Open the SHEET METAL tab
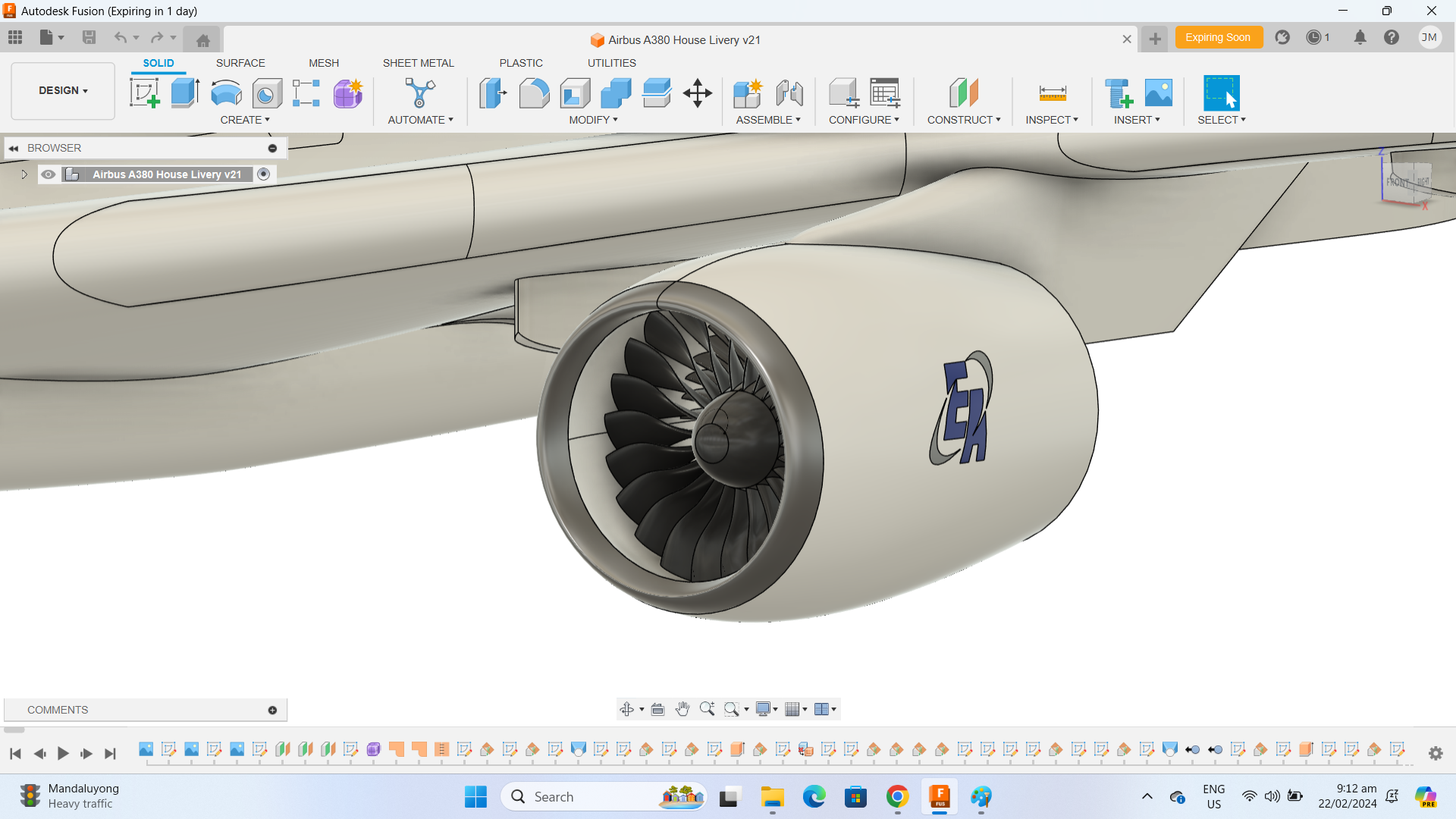Screen dimensions: 1456x819 tap(419, 63)
